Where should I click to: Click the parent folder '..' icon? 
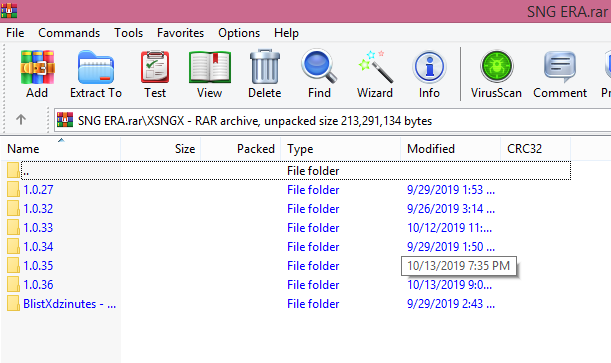[x=13, y=171]
